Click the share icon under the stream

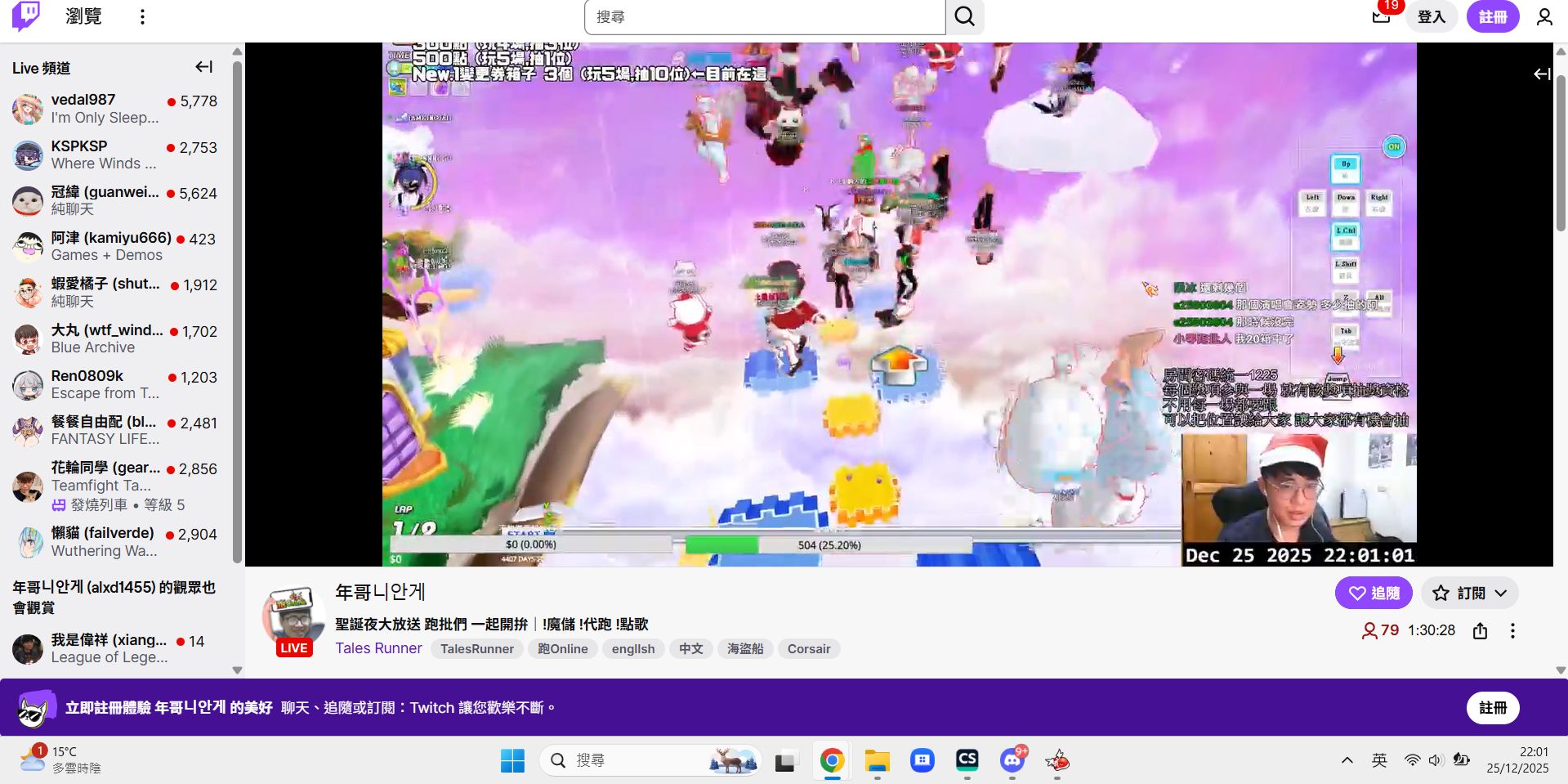click(1480, 631)
